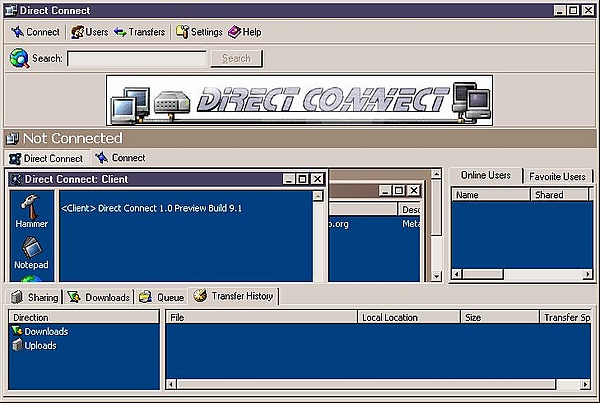This screenshot has height=403, width=600.
Task: Open the Downloads tab in bottom panel
Action: click(99, 297)
